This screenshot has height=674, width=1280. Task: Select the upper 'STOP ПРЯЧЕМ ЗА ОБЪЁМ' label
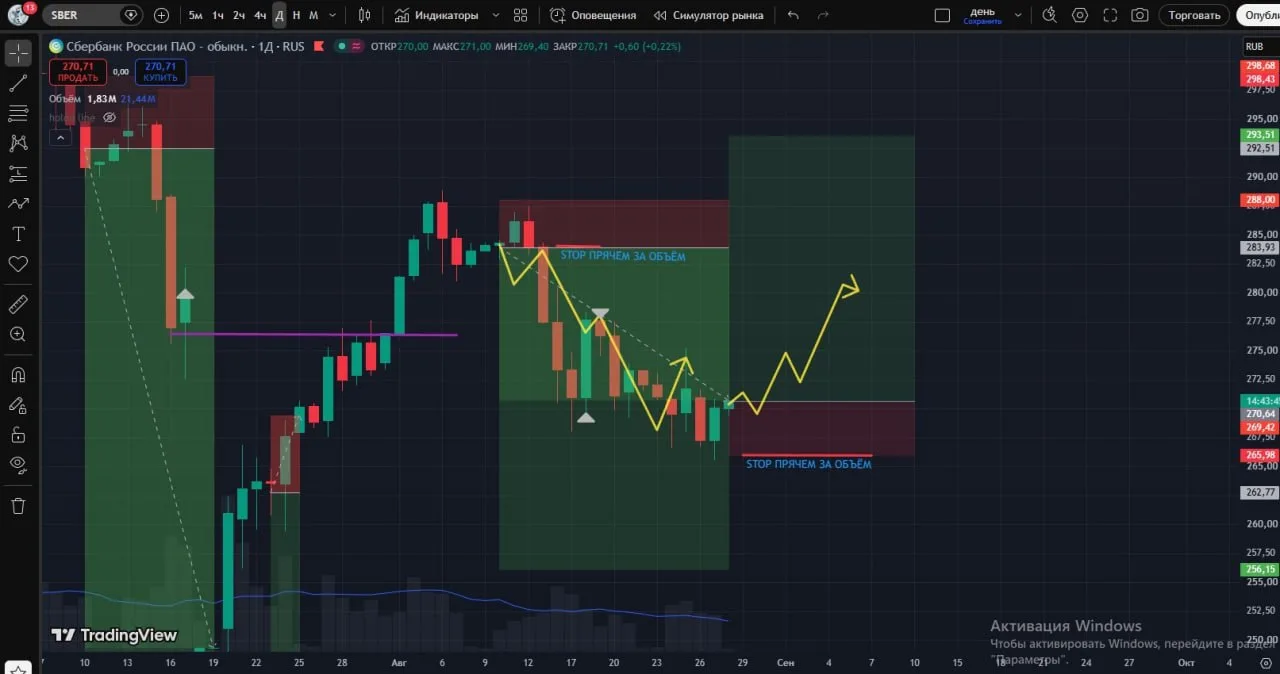623,256
